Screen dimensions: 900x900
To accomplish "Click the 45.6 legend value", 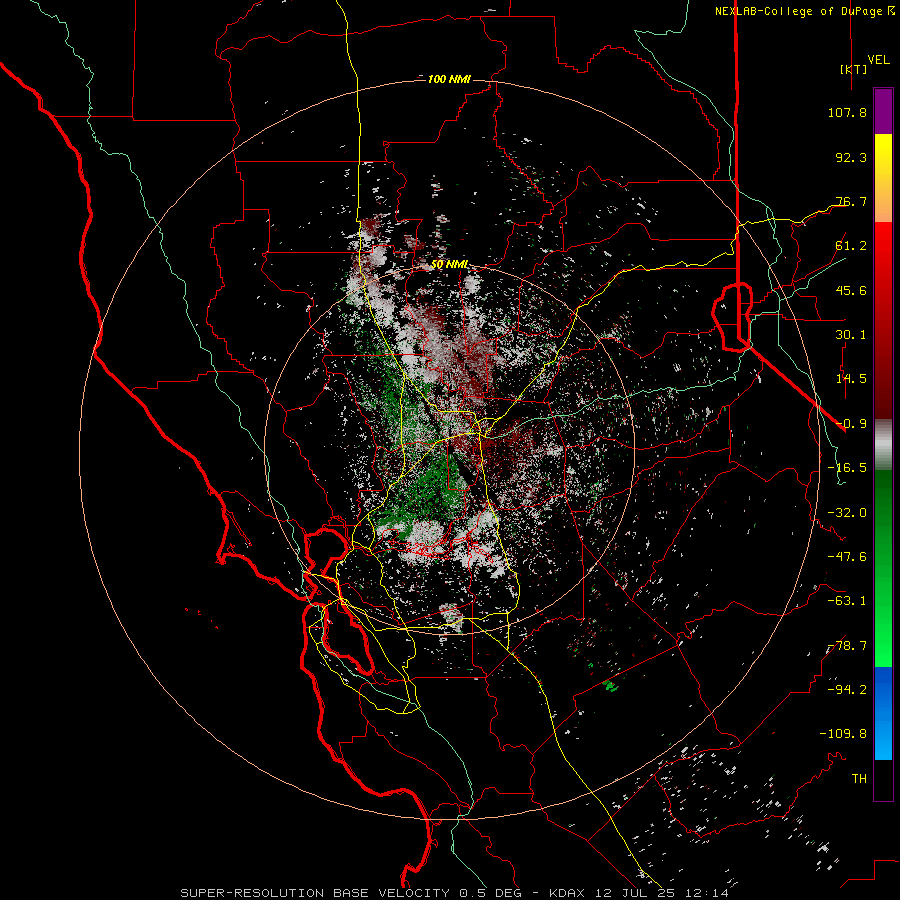I will point(851,290).
